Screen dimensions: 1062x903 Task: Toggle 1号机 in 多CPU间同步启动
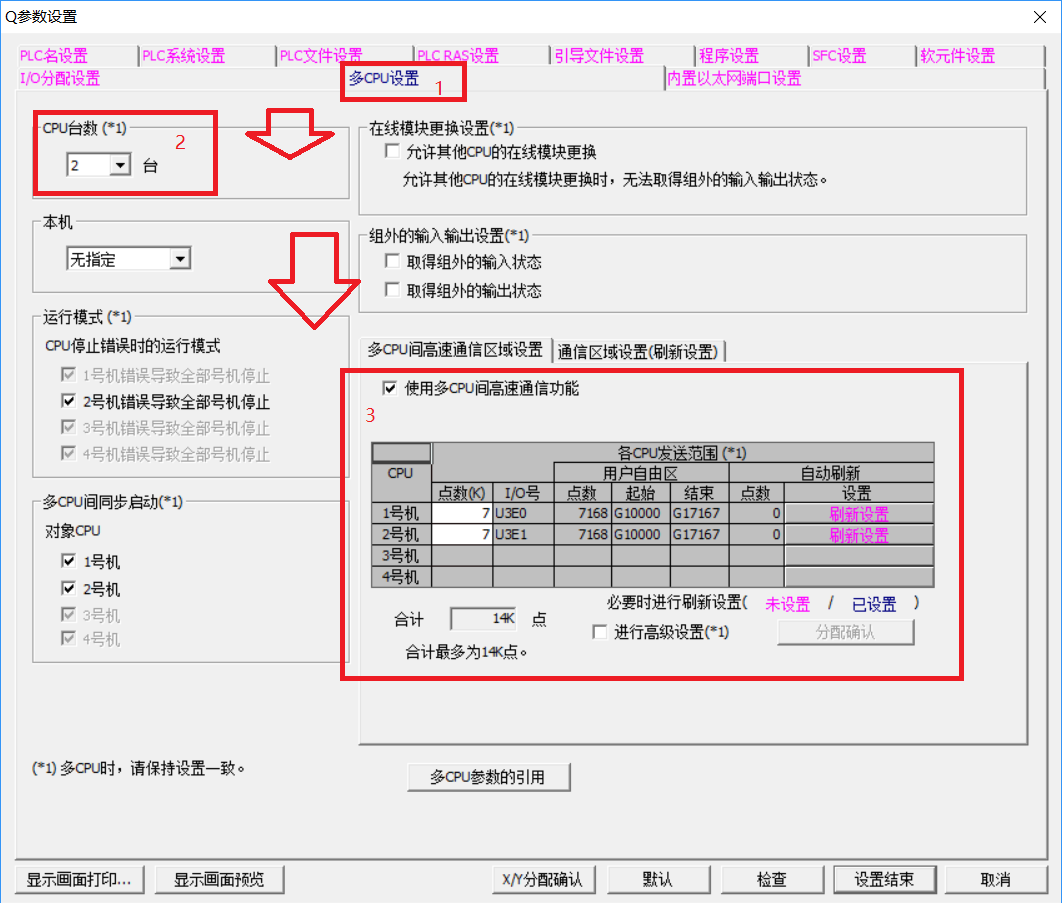click(68, 562)
